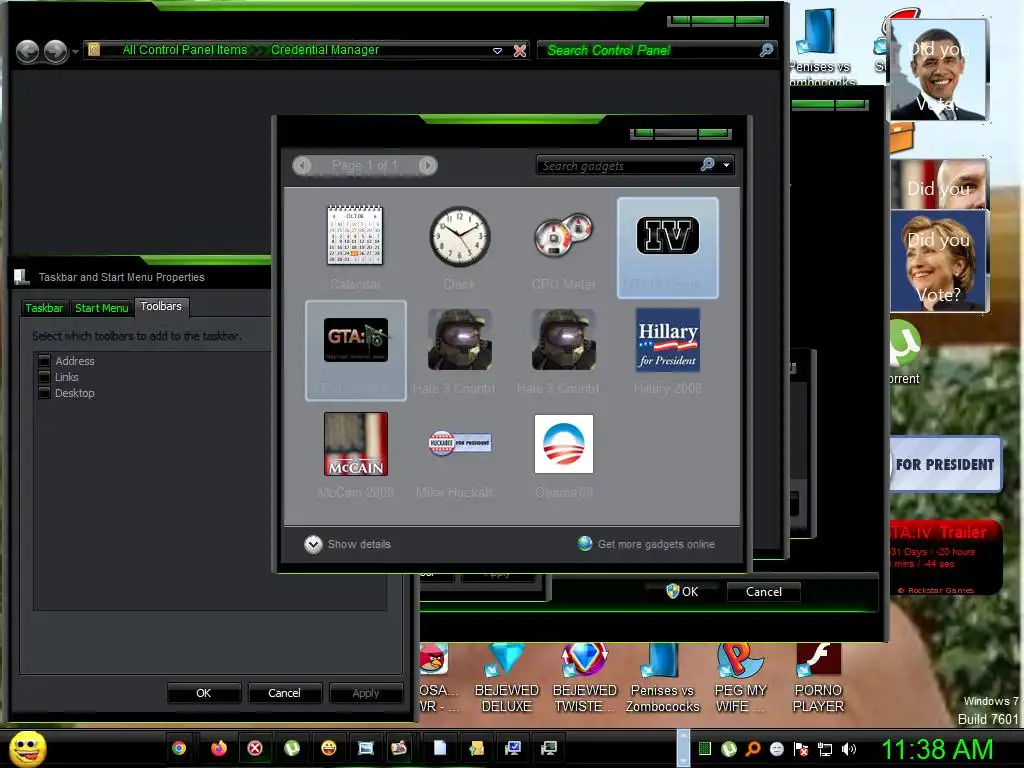1024x768 pixels.
Task: Open Firefox from the taskbar
Action: pos(218,748)
